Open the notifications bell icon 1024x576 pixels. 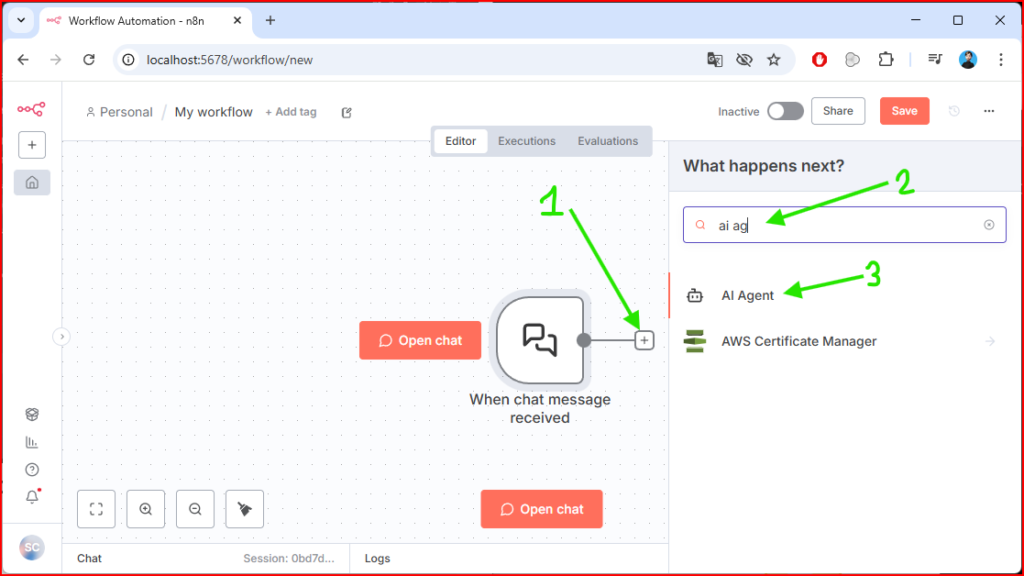(32, 497)
